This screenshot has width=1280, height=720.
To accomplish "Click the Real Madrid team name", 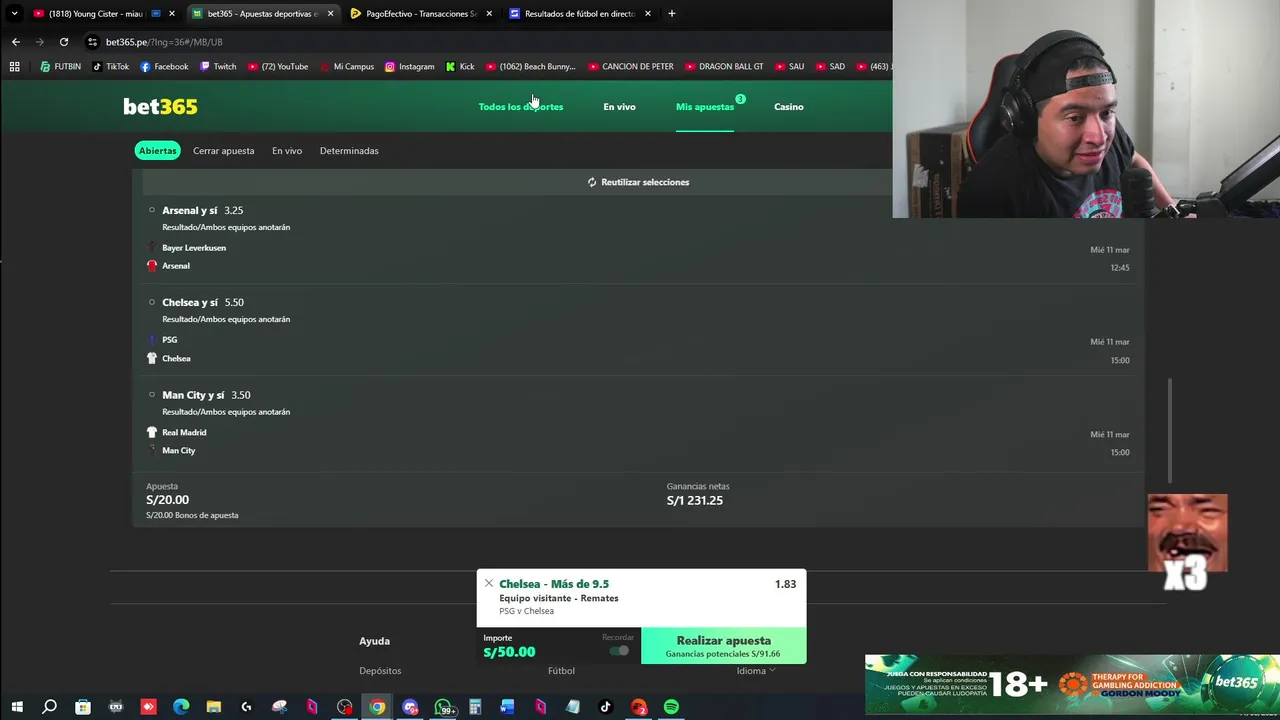I will pos(184,432).
